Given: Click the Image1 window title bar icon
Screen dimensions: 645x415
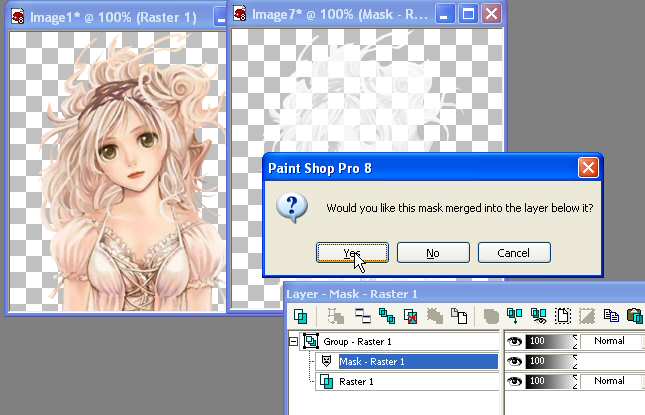Looking at the screenshot, I should pyautogui.click(x=17, y=17).
